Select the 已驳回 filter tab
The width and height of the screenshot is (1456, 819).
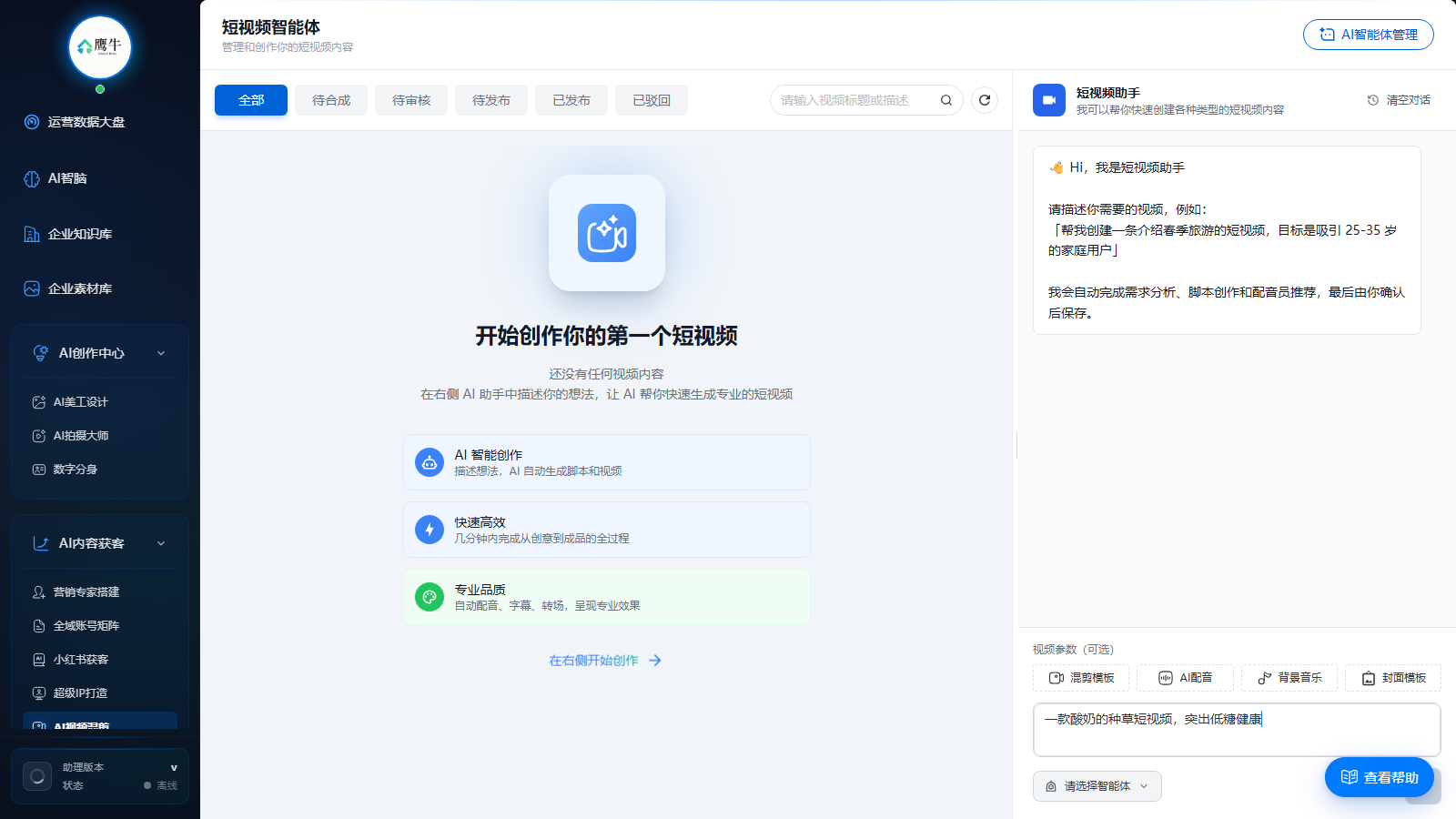(x=652, y=100)
